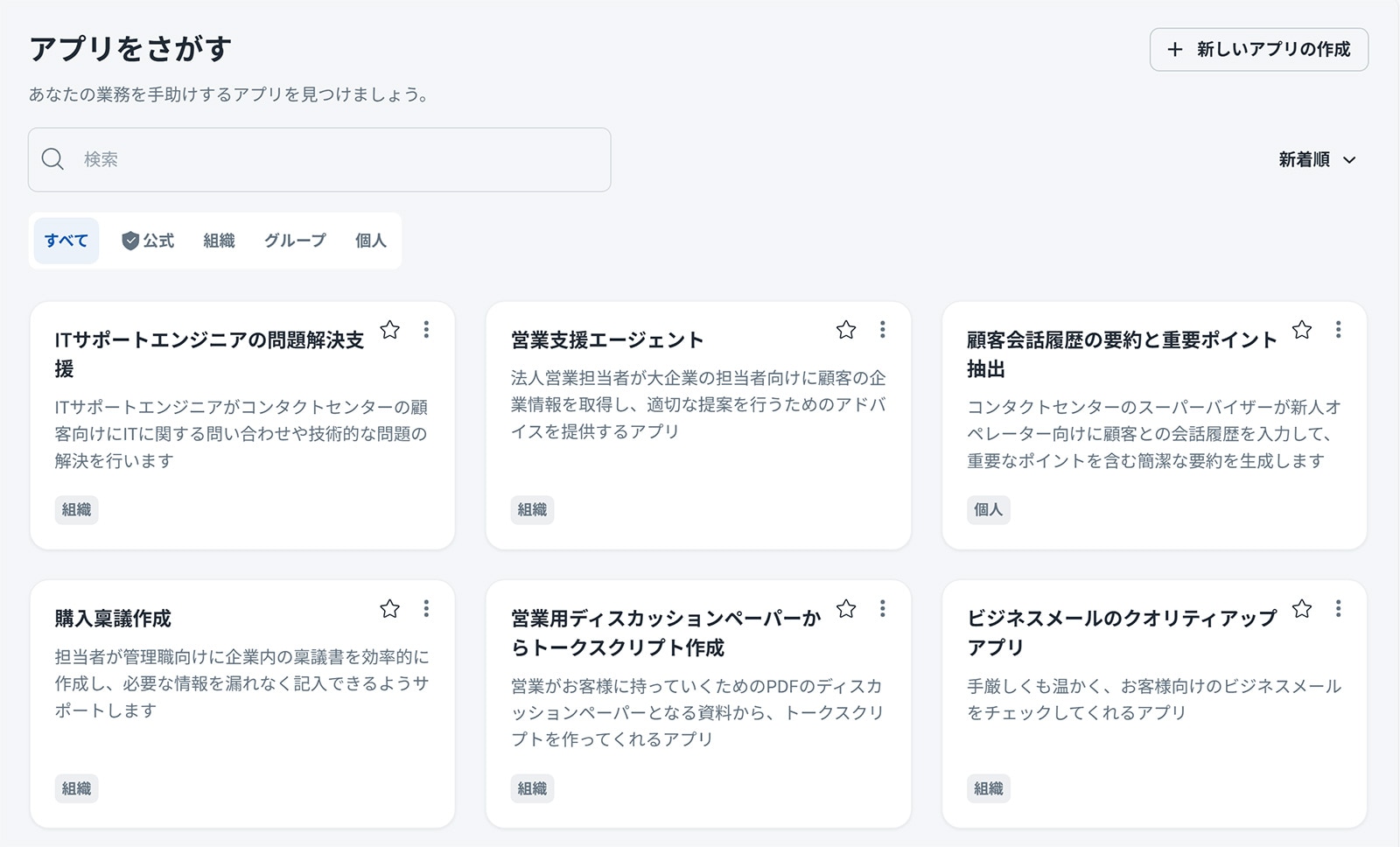This screenshot has height=847, width=1400.
Task: Switch to the 個人 tab
Action: pyautogui.click(x=370, y=241)
